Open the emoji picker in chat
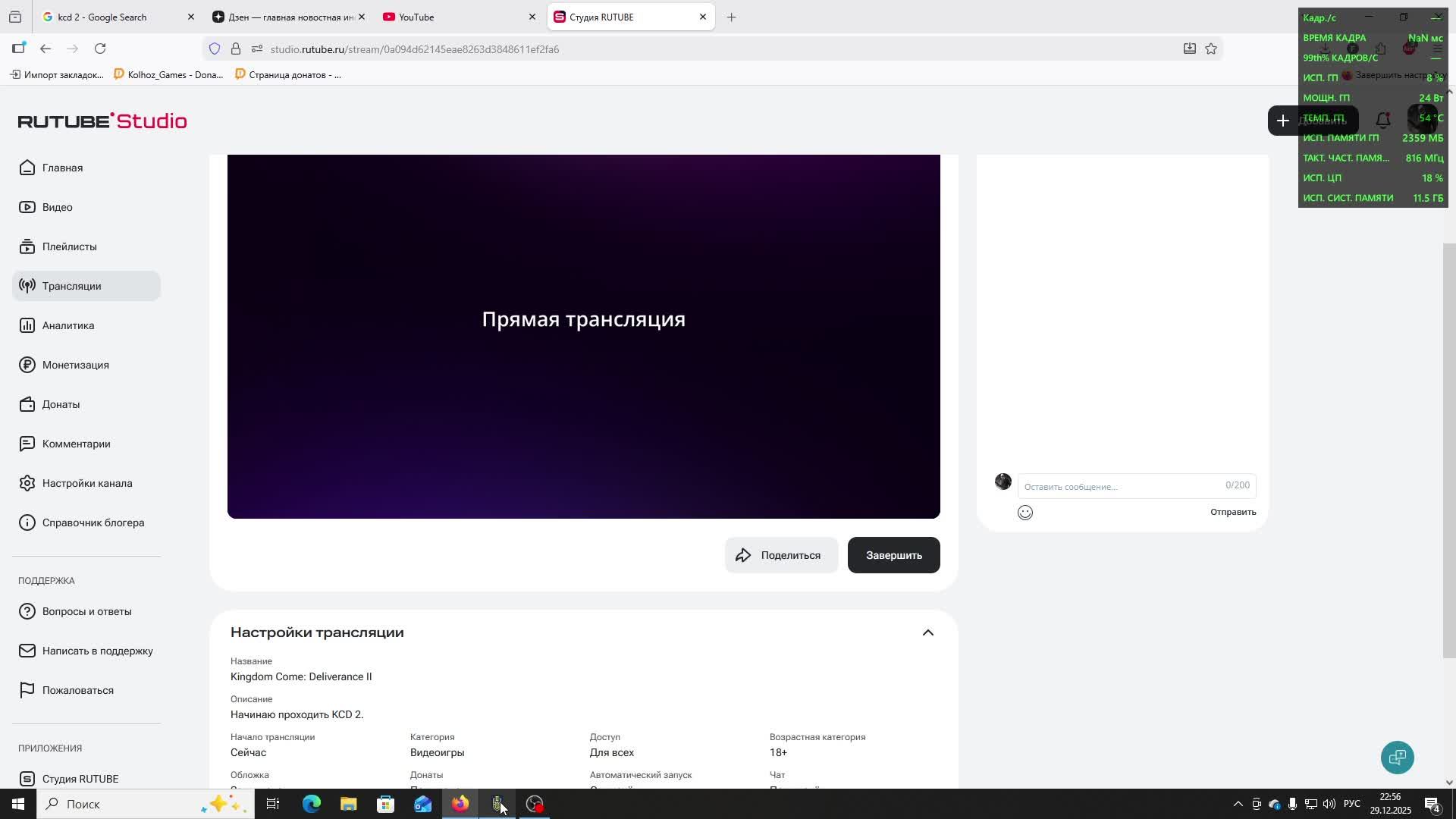 (1025, 513)
